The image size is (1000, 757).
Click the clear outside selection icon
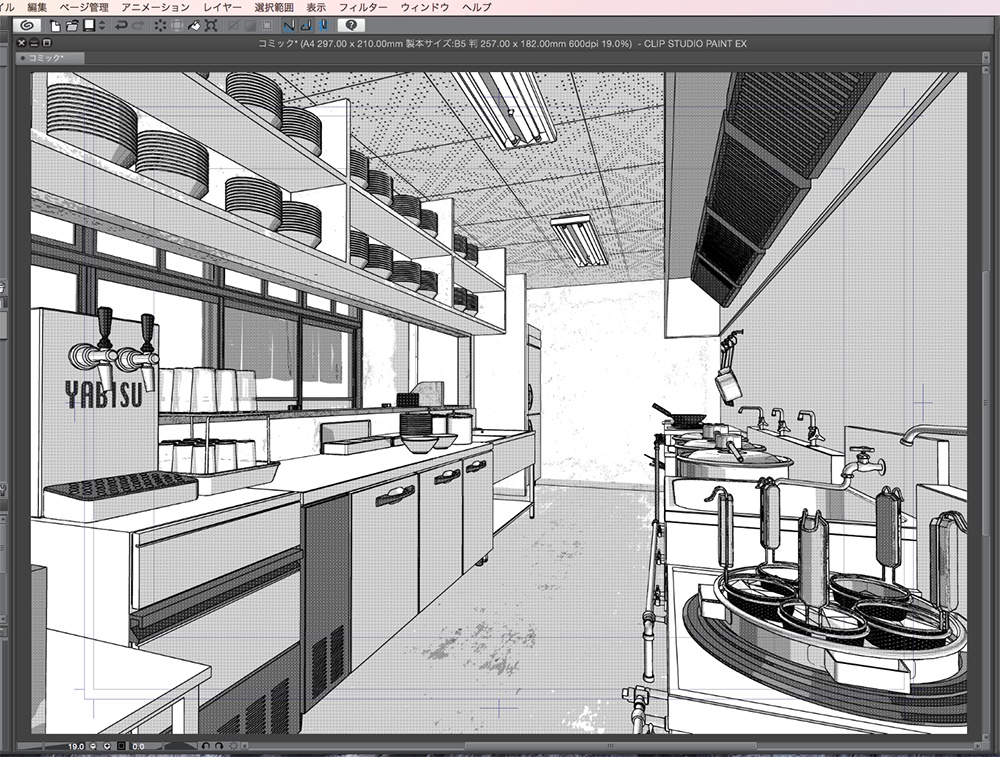177,26
